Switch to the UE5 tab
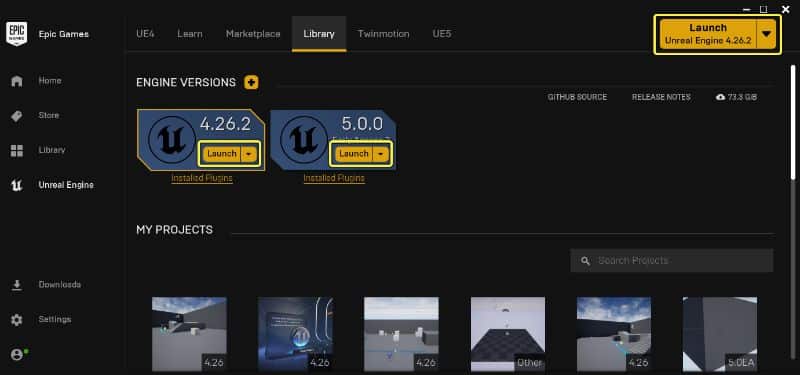Viewport: 800px width, 375px height. [442, 34]
